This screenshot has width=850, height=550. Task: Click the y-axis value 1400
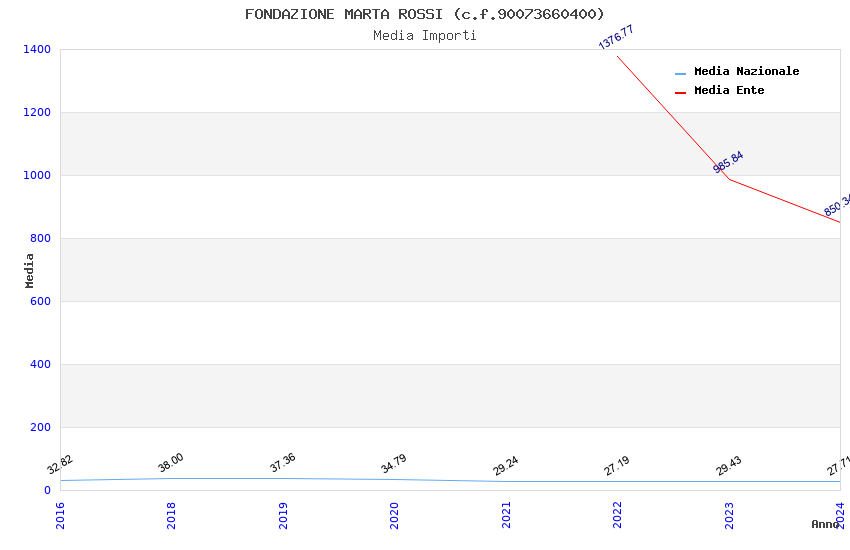37,49
